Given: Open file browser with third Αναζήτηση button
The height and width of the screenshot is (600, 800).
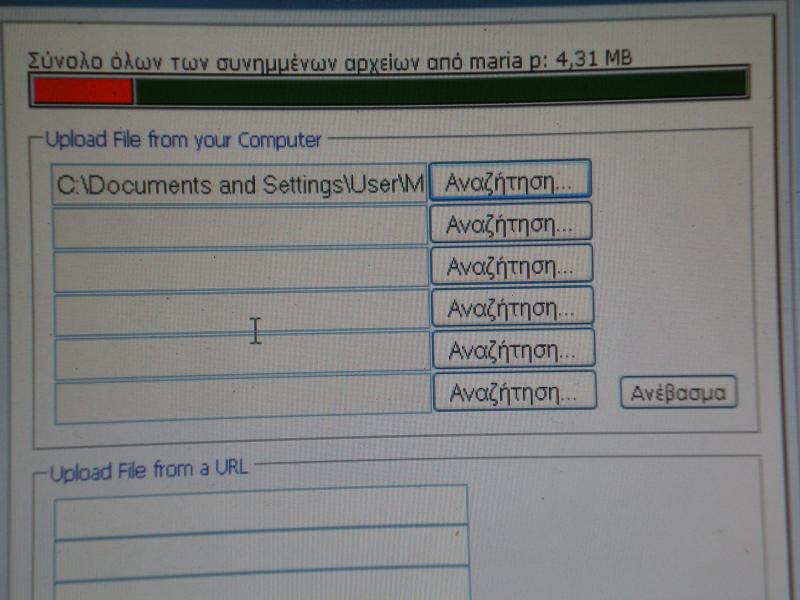Looking at the screenshot, I should pos(511,265).
